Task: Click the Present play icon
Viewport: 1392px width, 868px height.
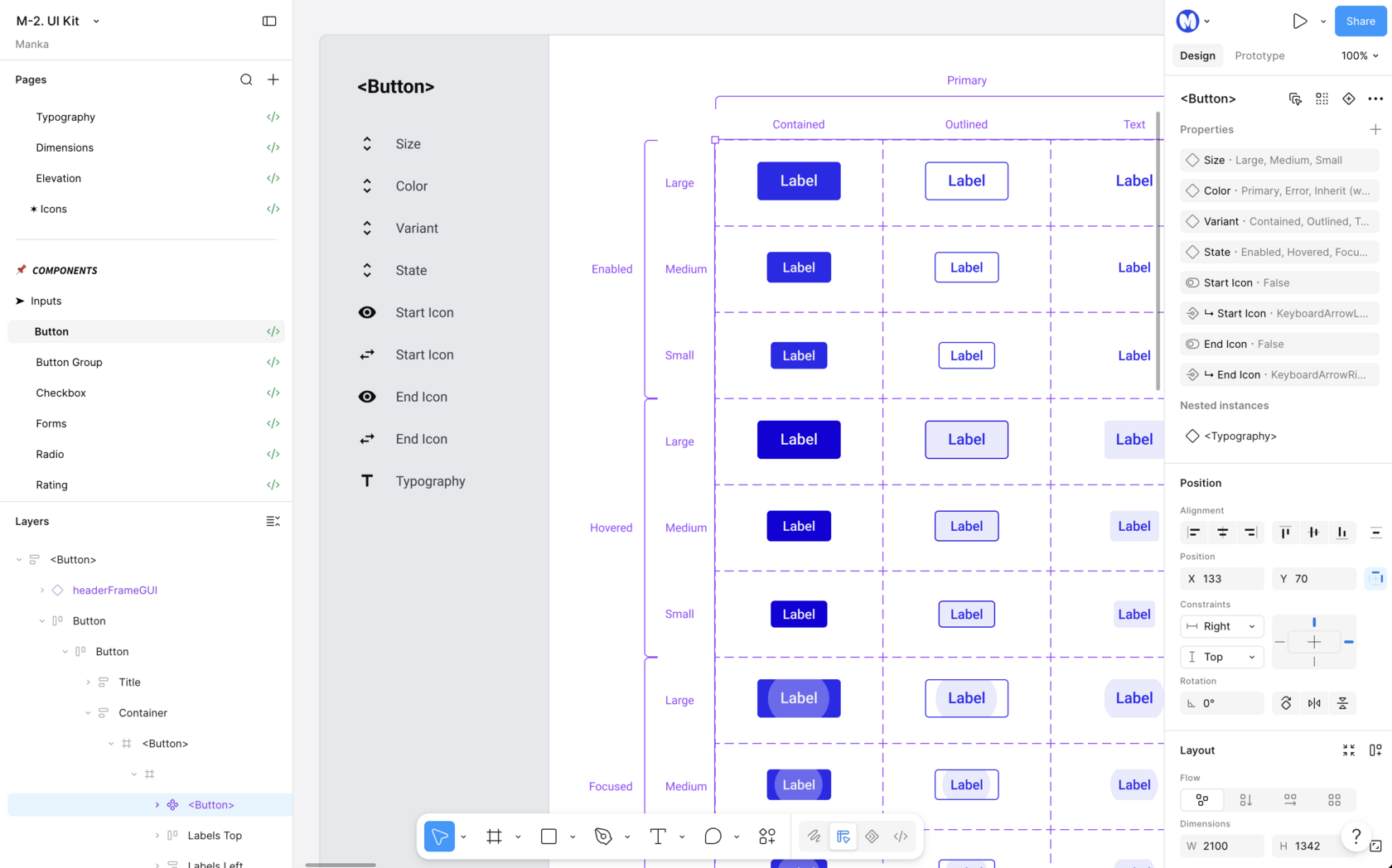Action: click(x=1300, y=22)
